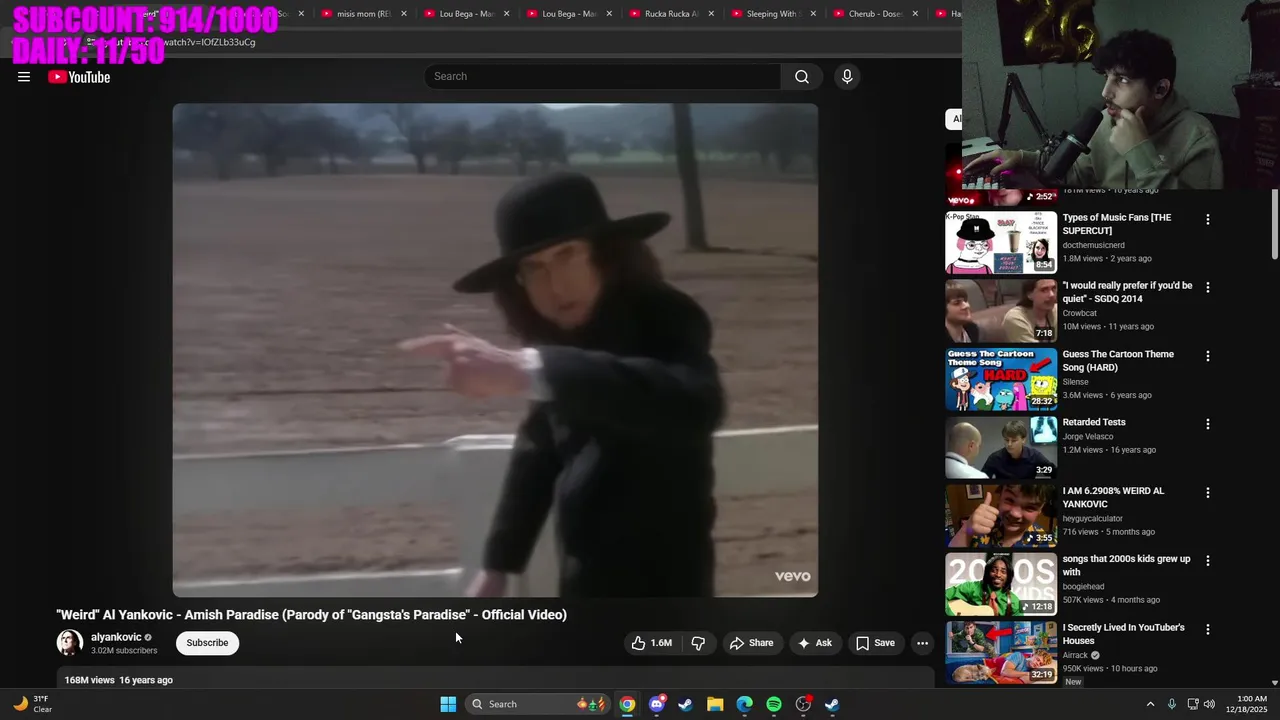The image size is (1280, 720).
Task: Open the Windows Start menu
Action: [x=448, y=704]
